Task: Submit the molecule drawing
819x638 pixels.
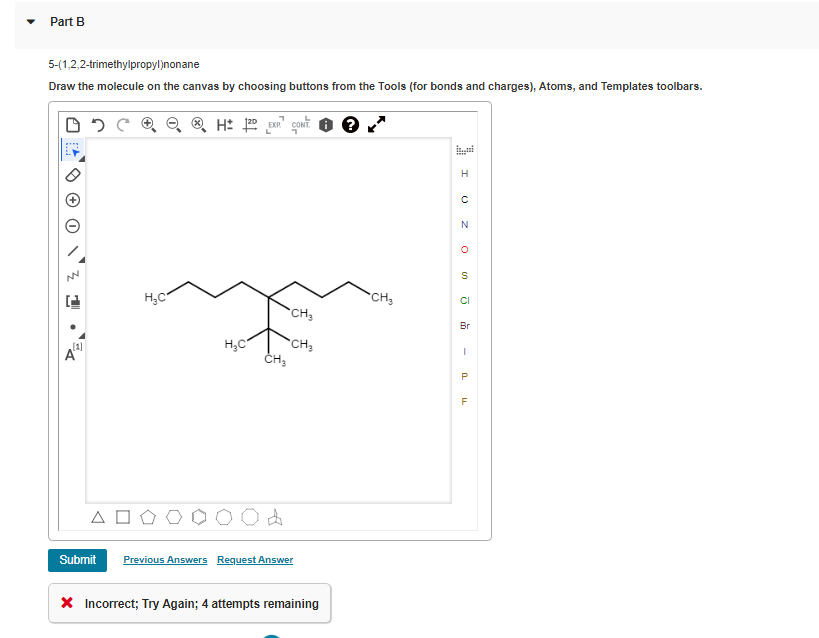Action: tap(77, 560)
